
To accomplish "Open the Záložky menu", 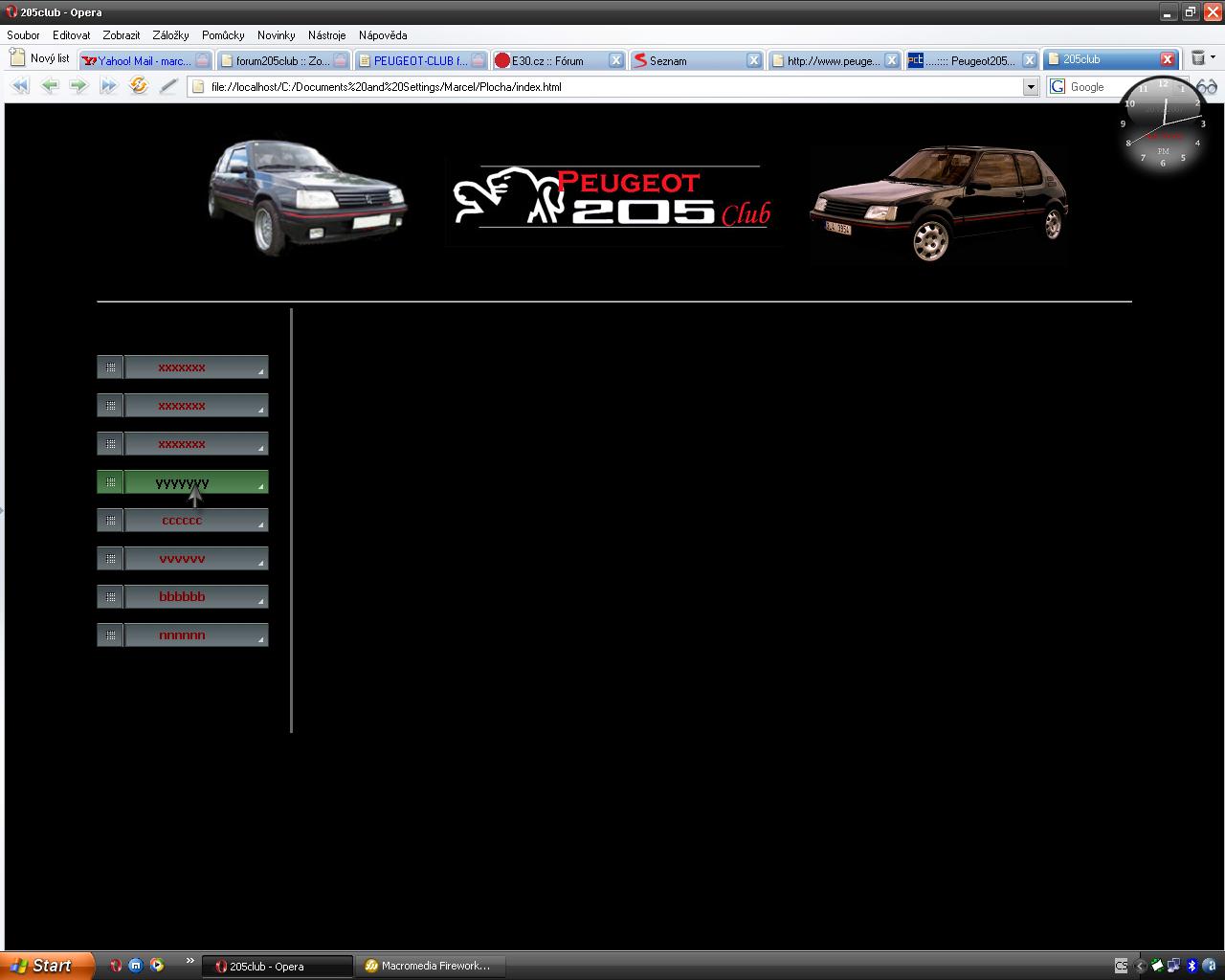I will click(170, 35).
